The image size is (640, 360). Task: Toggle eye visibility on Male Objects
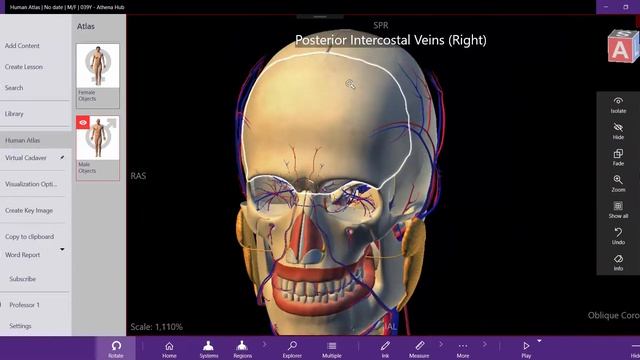(83, 122)
